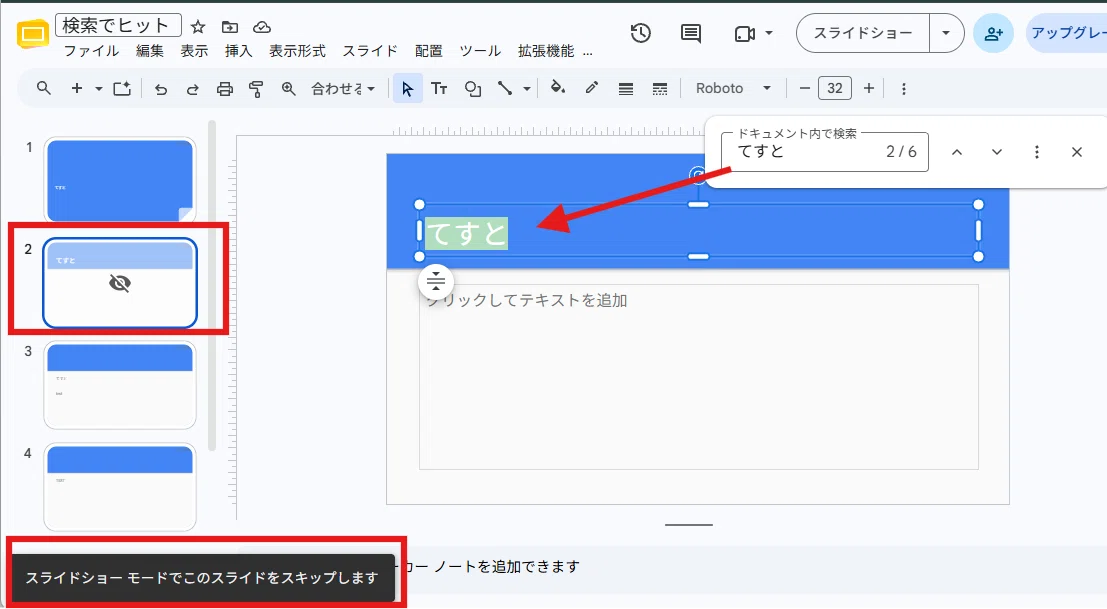This screenshot has height=609, width=1107.
Task: Edit the presentation title 検索でヒット
Action: [118, 25]
